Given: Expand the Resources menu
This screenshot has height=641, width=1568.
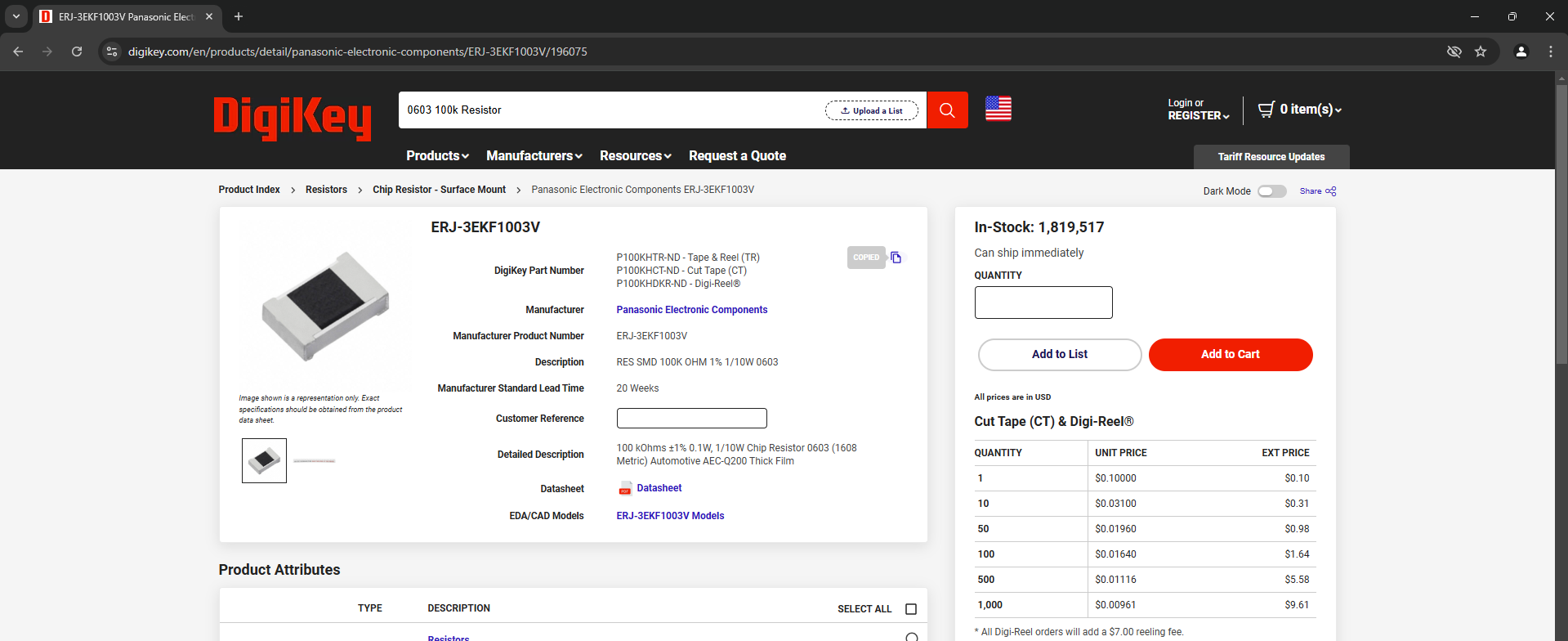Looking at the screenshot, I should (x=636, y=155).
